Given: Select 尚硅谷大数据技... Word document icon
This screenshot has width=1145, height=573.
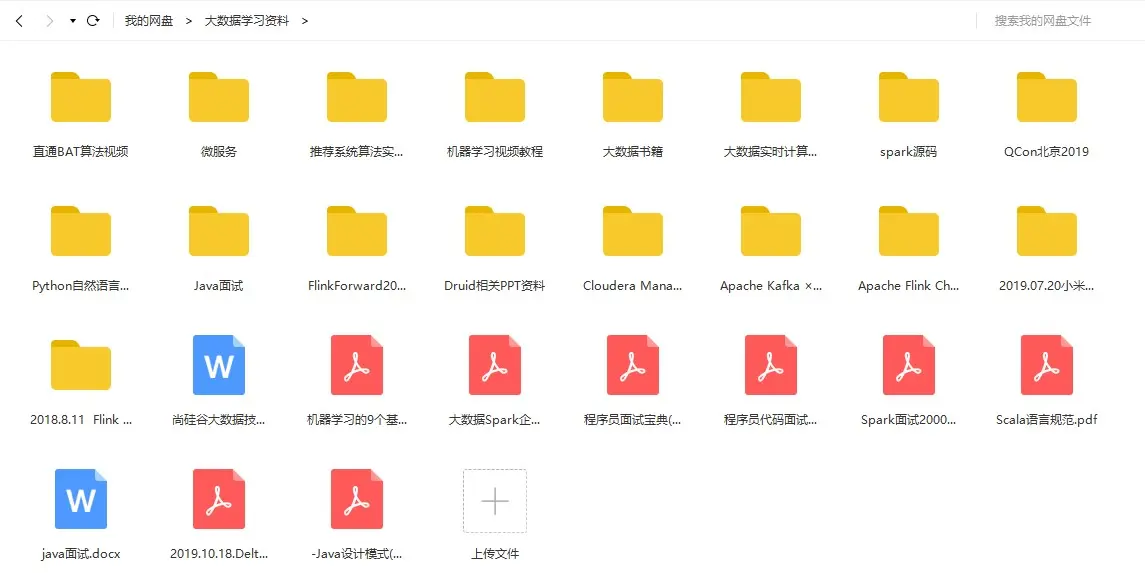Looking at the screenshot, I should [218, 365].
